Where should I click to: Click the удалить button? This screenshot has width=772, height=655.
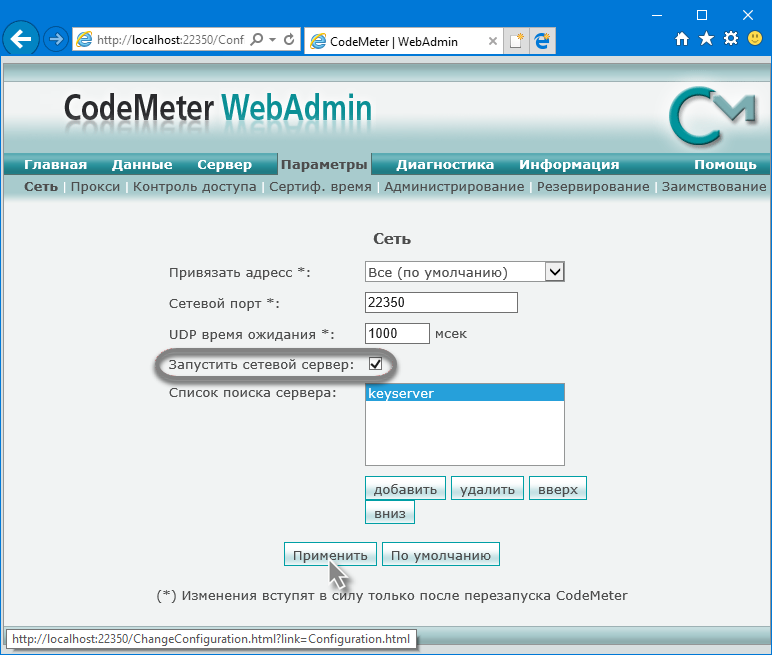click(x=487, y=489)
